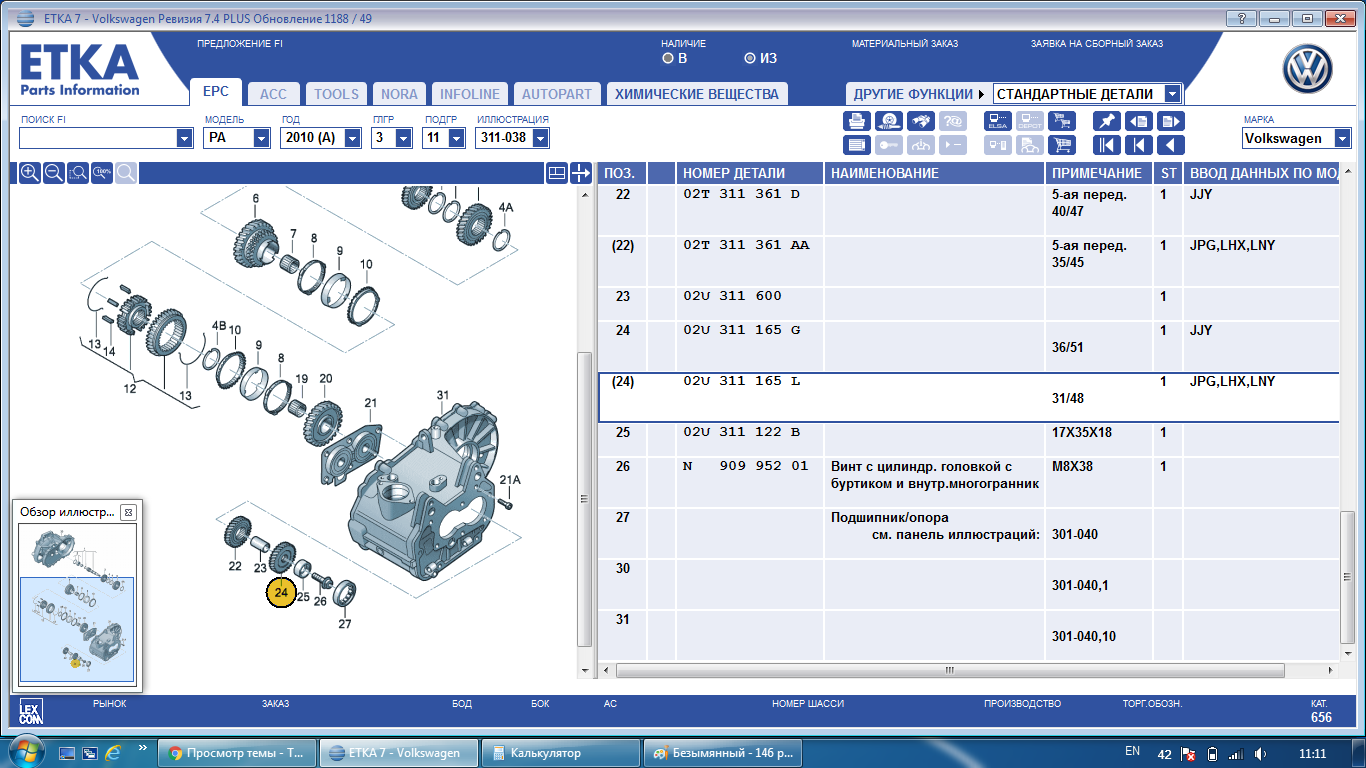Viewport: 1366px width, 768px height.
Task: Open the Windows Start menu
Action: tap(24, 750)
